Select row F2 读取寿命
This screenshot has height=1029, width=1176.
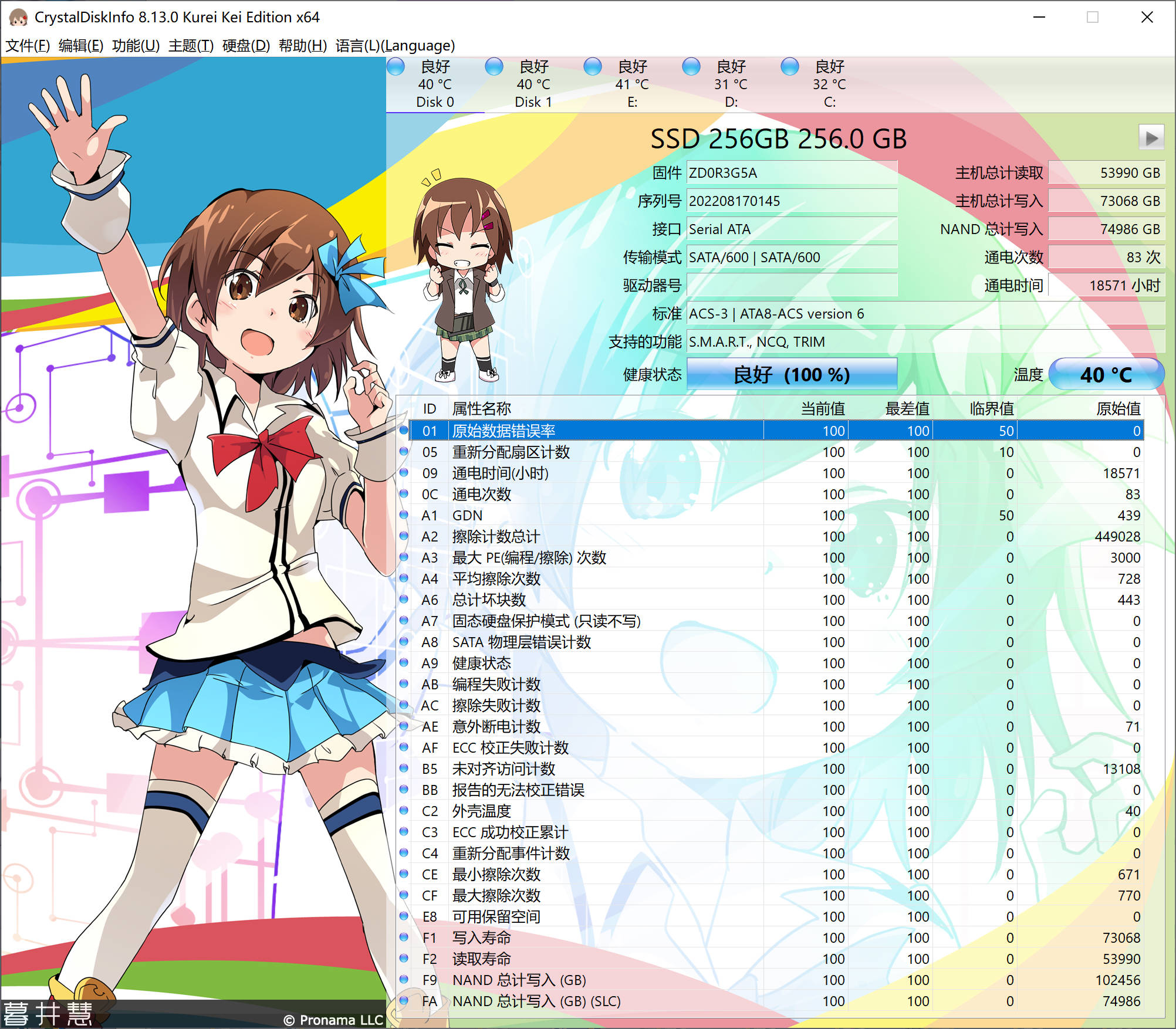point(771,959)
